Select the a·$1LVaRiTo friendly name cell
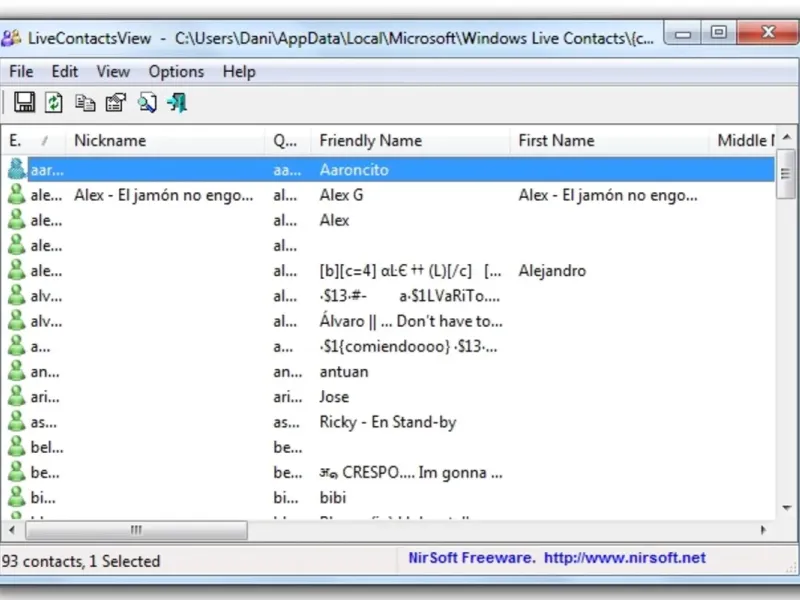800x600 pixels. pyautogui.click(x=410, y=296)
